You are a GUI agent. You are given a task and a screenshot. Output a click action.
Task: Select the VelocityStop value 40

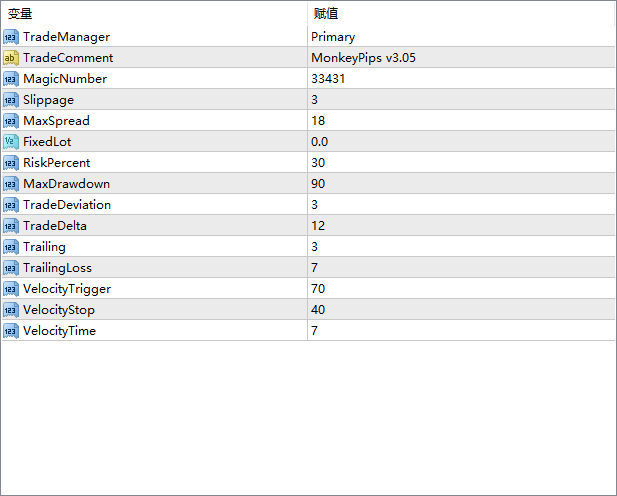(x=318, y=310)
